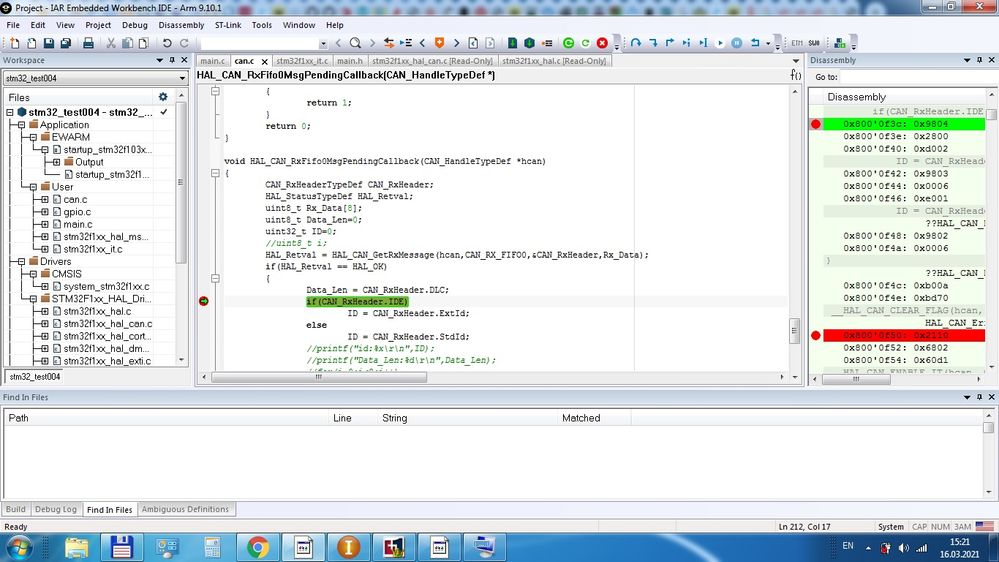Click the SWO trace toolbar icon

[814, 43]
